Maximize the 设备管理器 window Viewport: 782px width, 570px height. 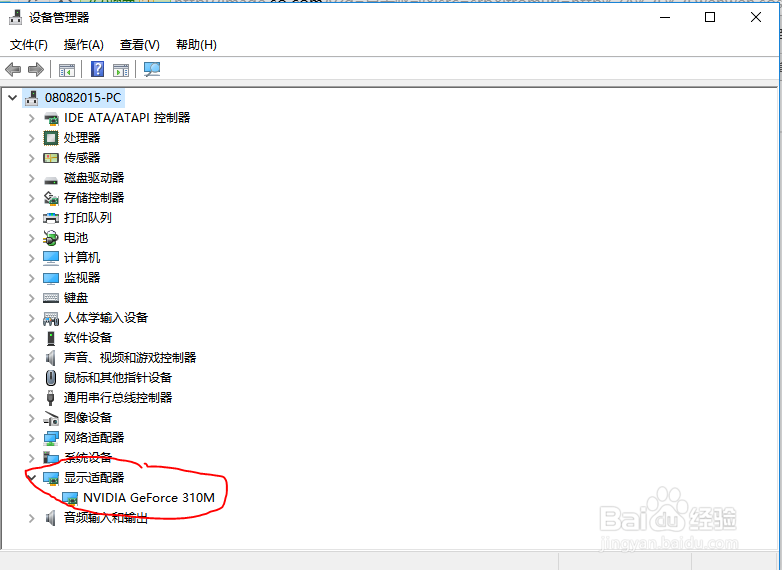[x=710, y=17]
